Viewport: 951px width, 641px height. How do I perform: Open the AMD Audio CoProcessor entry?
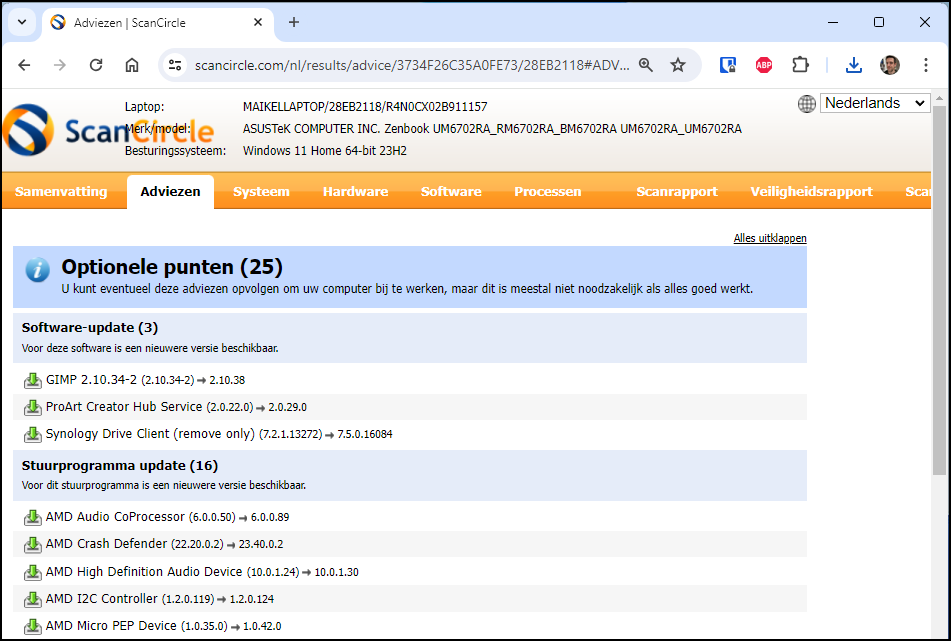click(167, 517)
